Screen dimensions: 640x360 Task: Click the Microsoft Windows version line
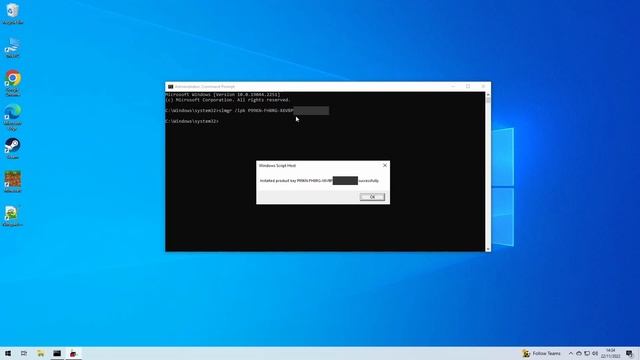click(x=223, y=94)
